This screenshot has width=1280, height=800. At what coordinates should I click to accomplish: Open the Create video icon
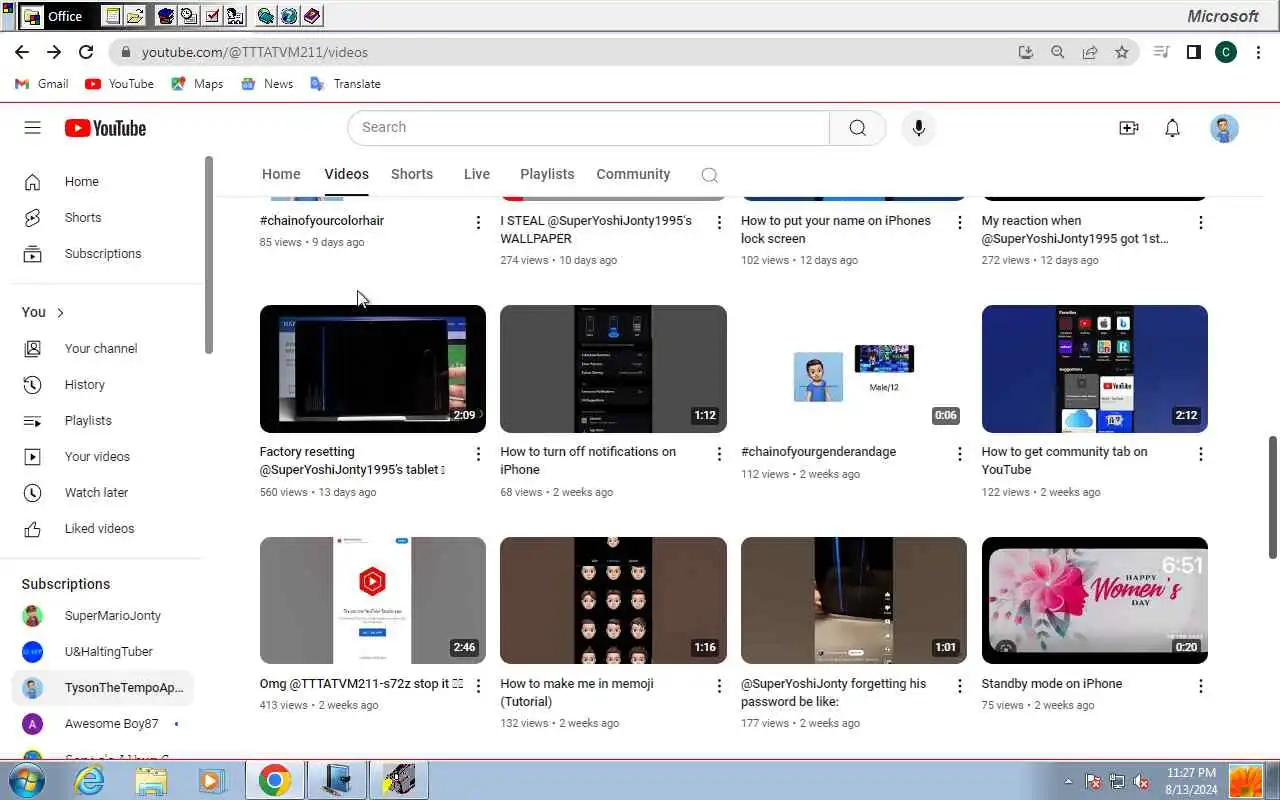1129,128
